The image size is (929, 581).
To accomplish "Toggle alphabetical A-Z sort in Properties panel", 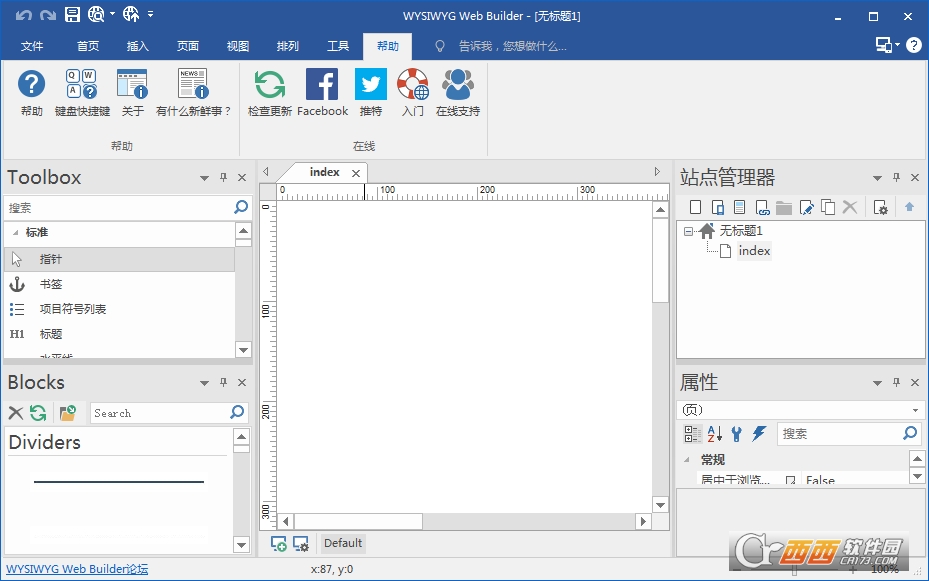I will click(714, 434).
